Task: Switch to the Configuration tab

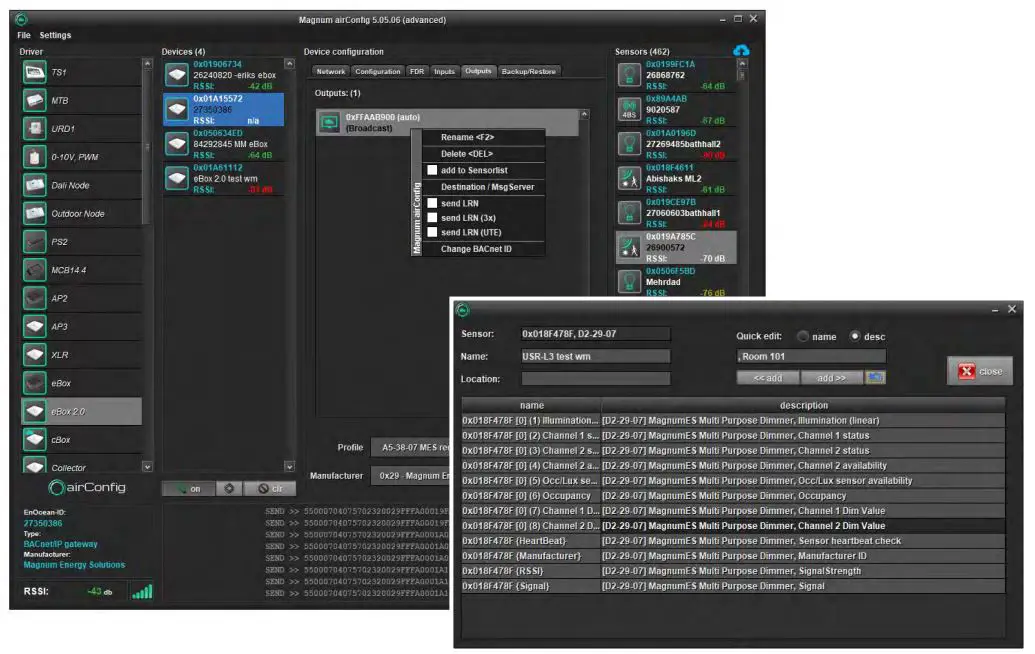Action: pyautogui.click(x=378, y=71)
